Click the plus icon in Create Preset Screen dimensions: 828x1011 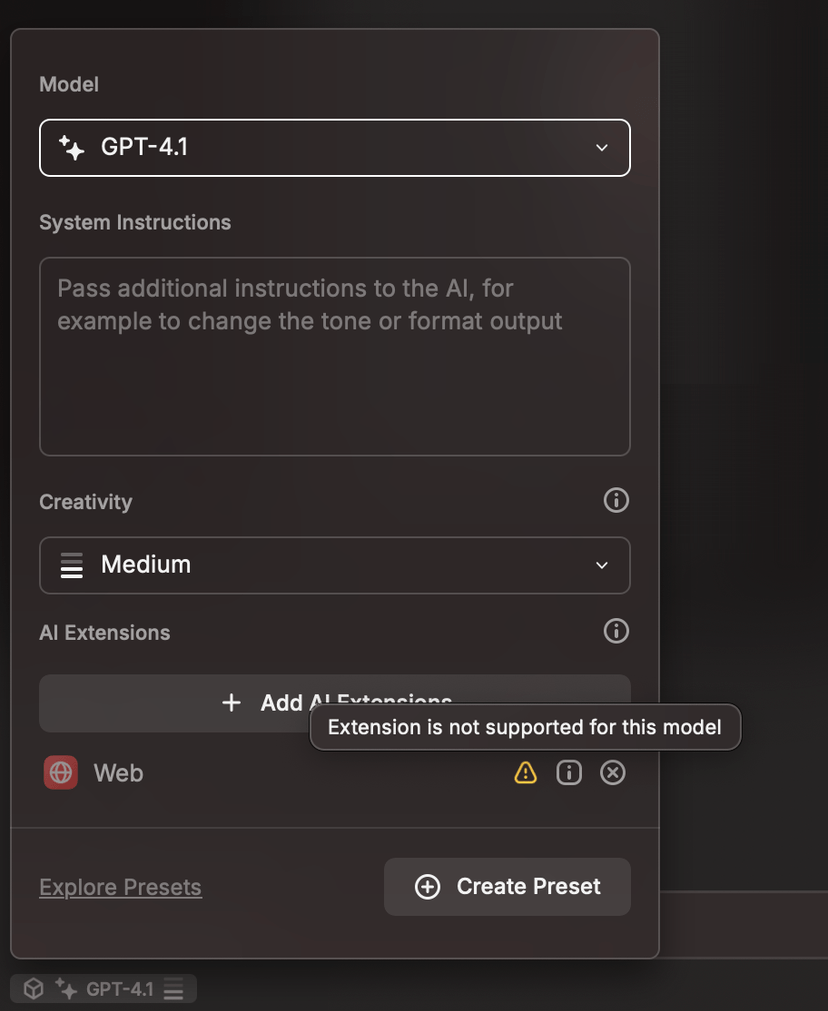click(427, 886)
